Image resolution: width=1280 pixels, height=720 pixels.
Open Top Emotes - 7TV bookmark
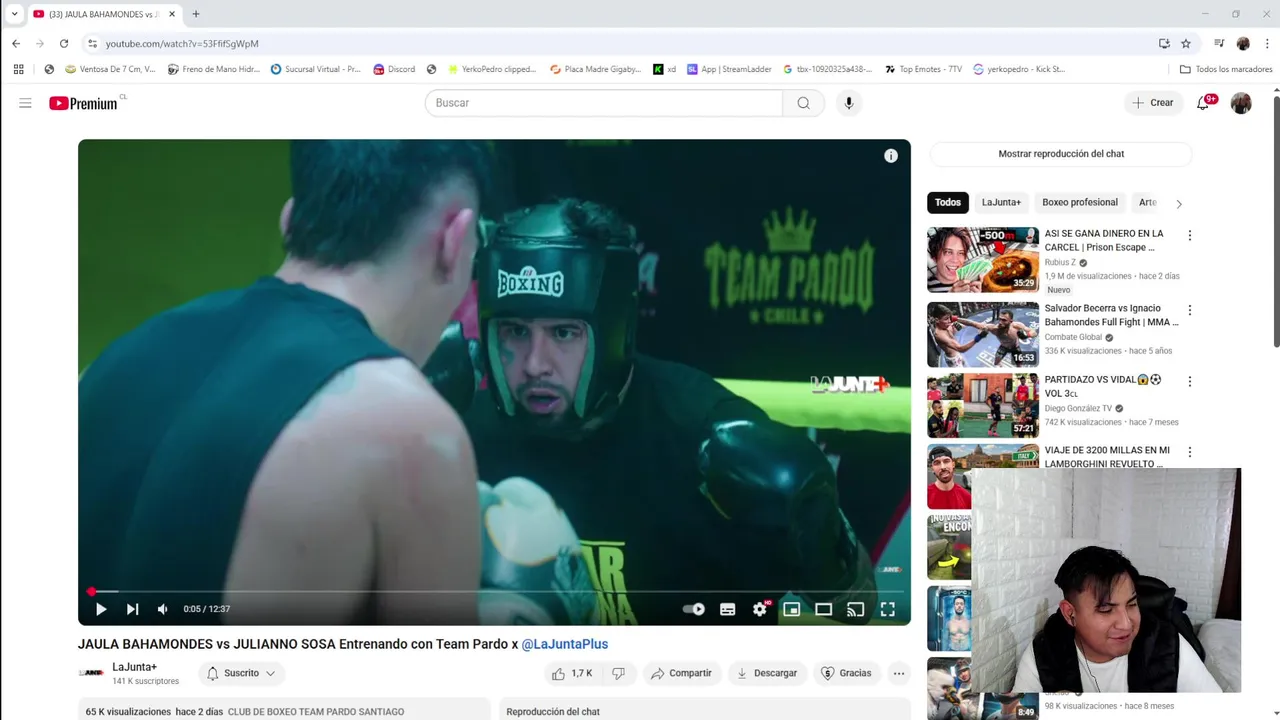point(922,69)
